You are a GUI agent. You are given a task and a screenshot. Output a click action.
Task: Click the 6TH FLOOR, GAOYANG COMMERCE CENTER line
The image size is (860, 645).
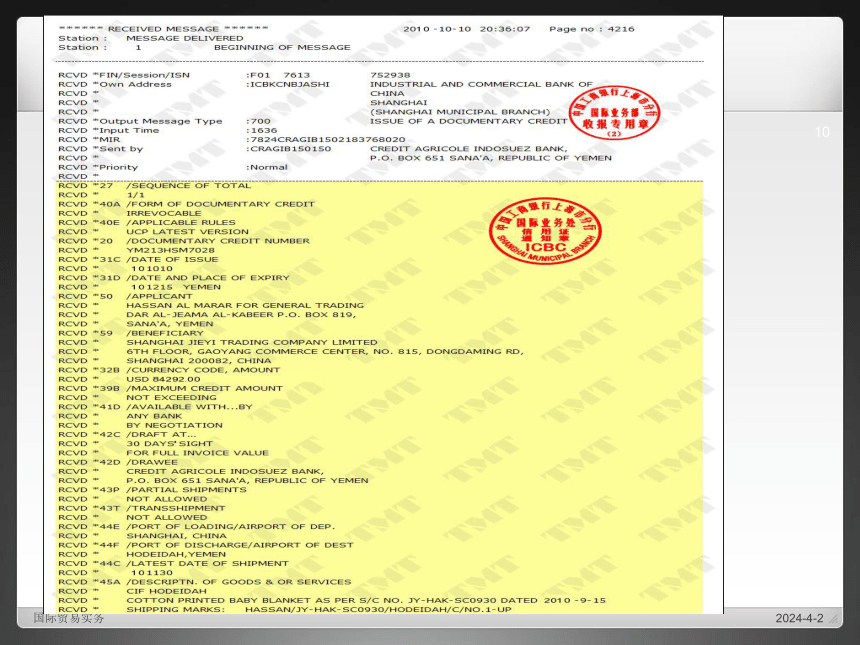325,352
